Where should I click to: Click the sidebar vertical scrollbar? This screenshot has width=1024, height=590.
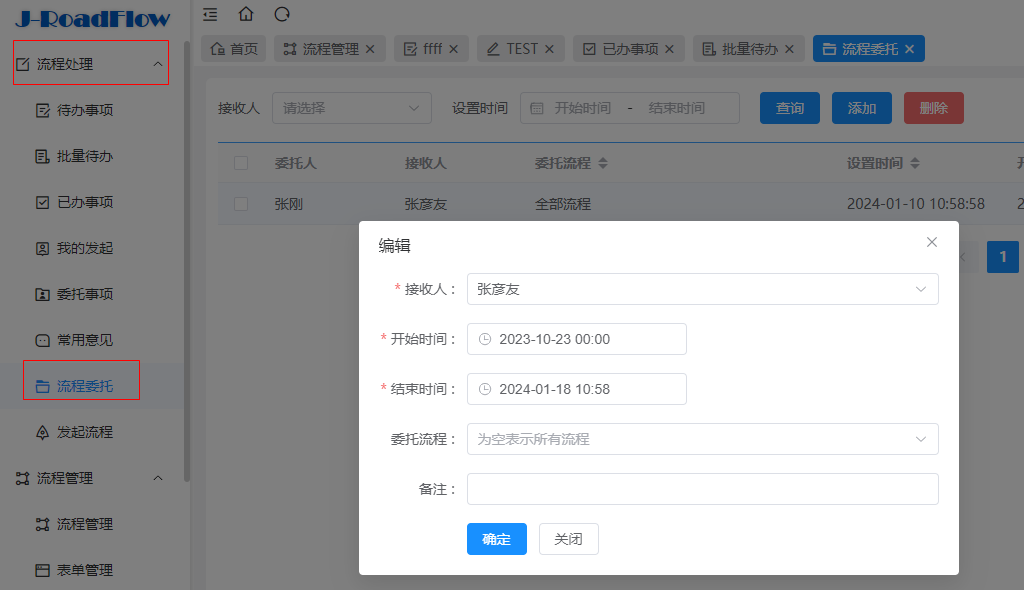pyautogui.click(x=187, y=261)
